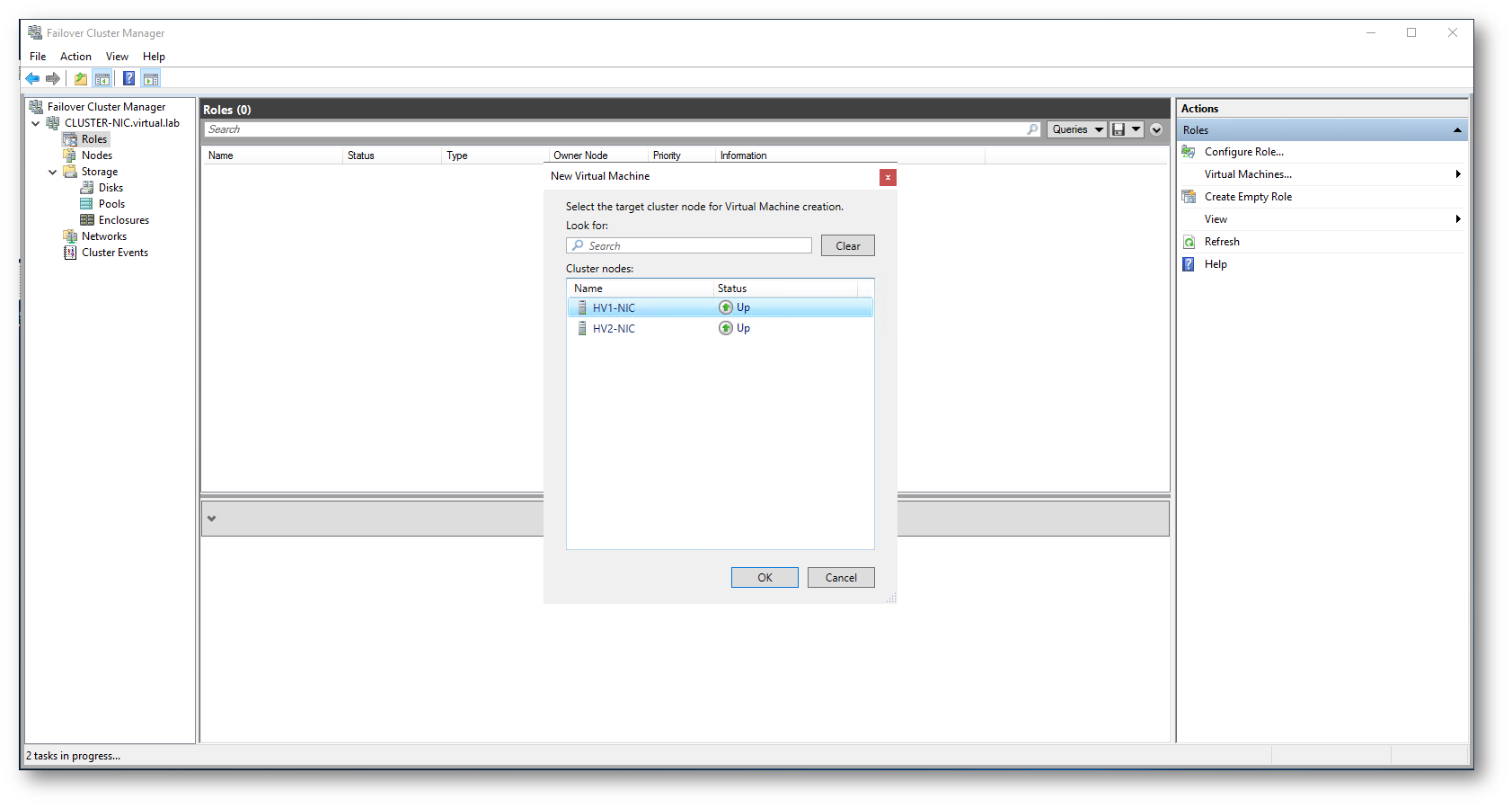Expand the details pane chevron
Viewport: 1512px width, 808px height.
(x=211, y=519)
